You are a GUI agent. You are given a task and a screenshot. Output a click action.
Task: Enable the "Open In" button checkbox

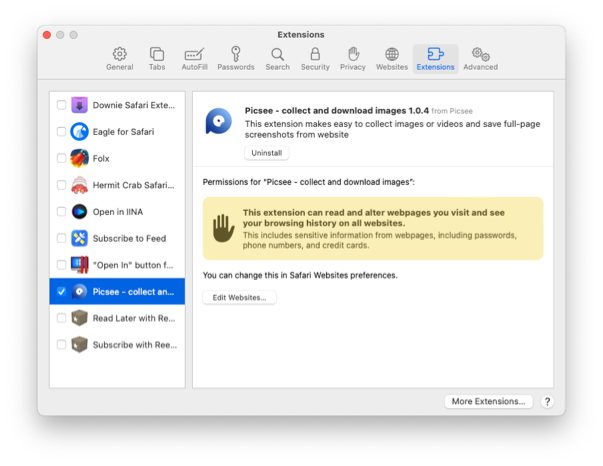[x=61, y=265]
